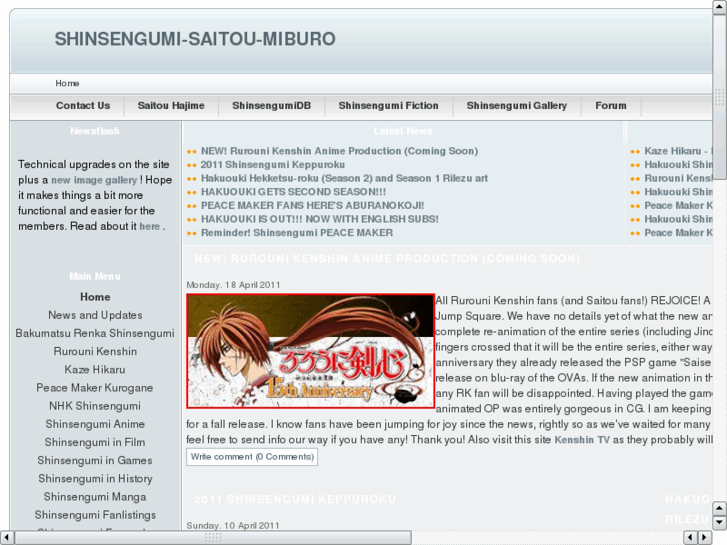Screen dimensions: 727x545
Task: Click the Home breadcrumb link
Action: click(67, 83)
